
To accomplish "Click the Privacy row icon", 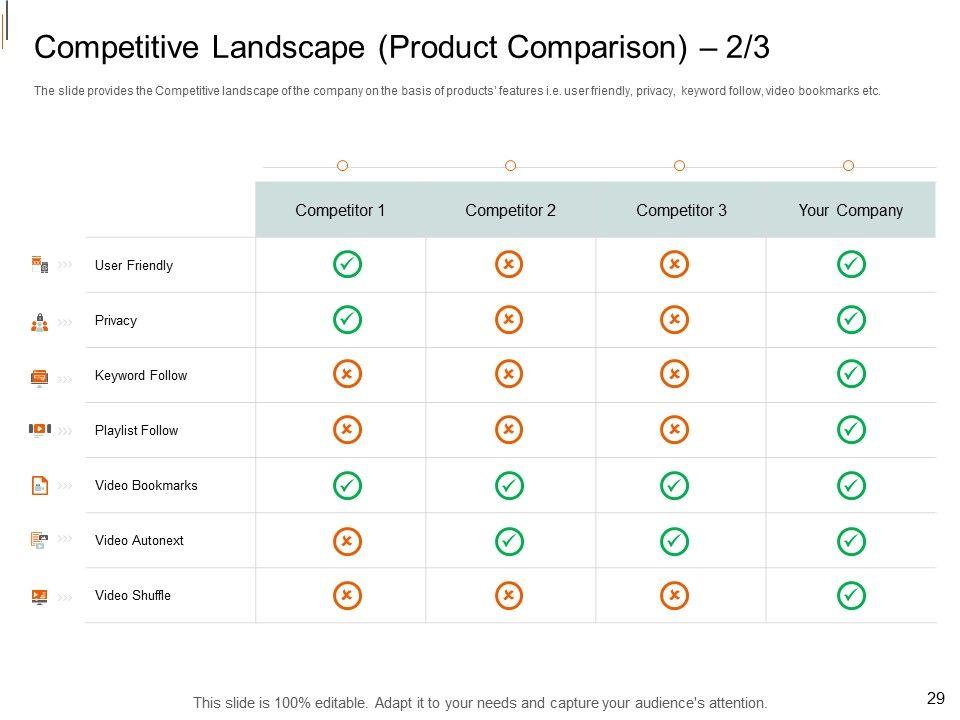I will click(x=40, y=322).
